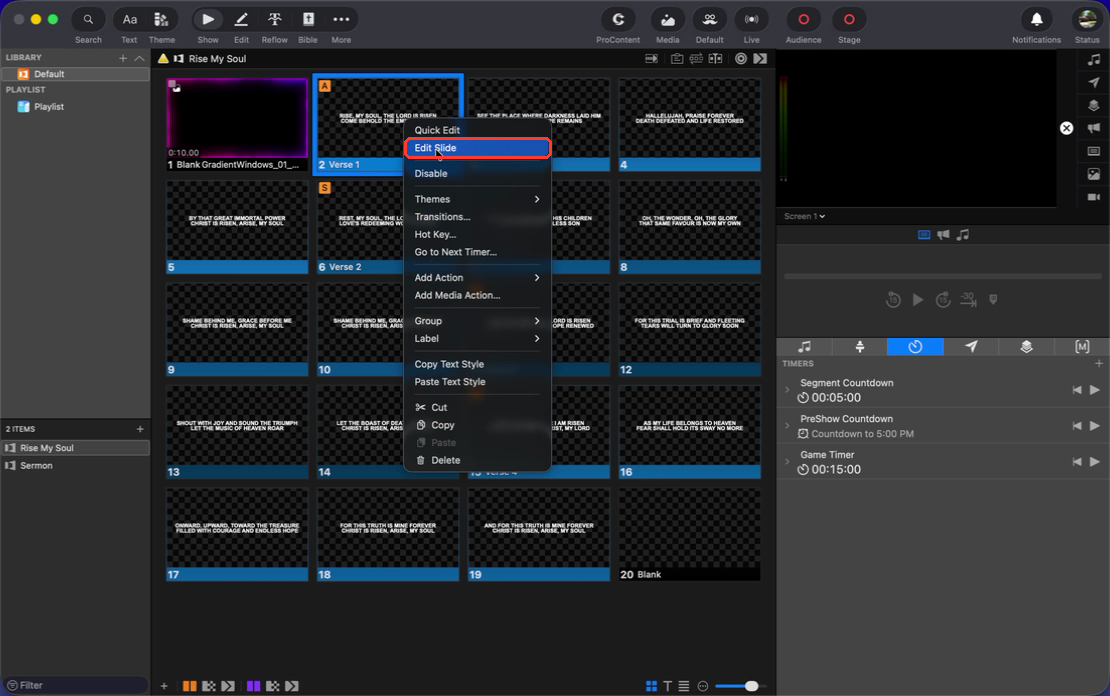Screen dimensions: 1110x696
Task: Choose Edit Slide from context menu
Action: (477, 148)
